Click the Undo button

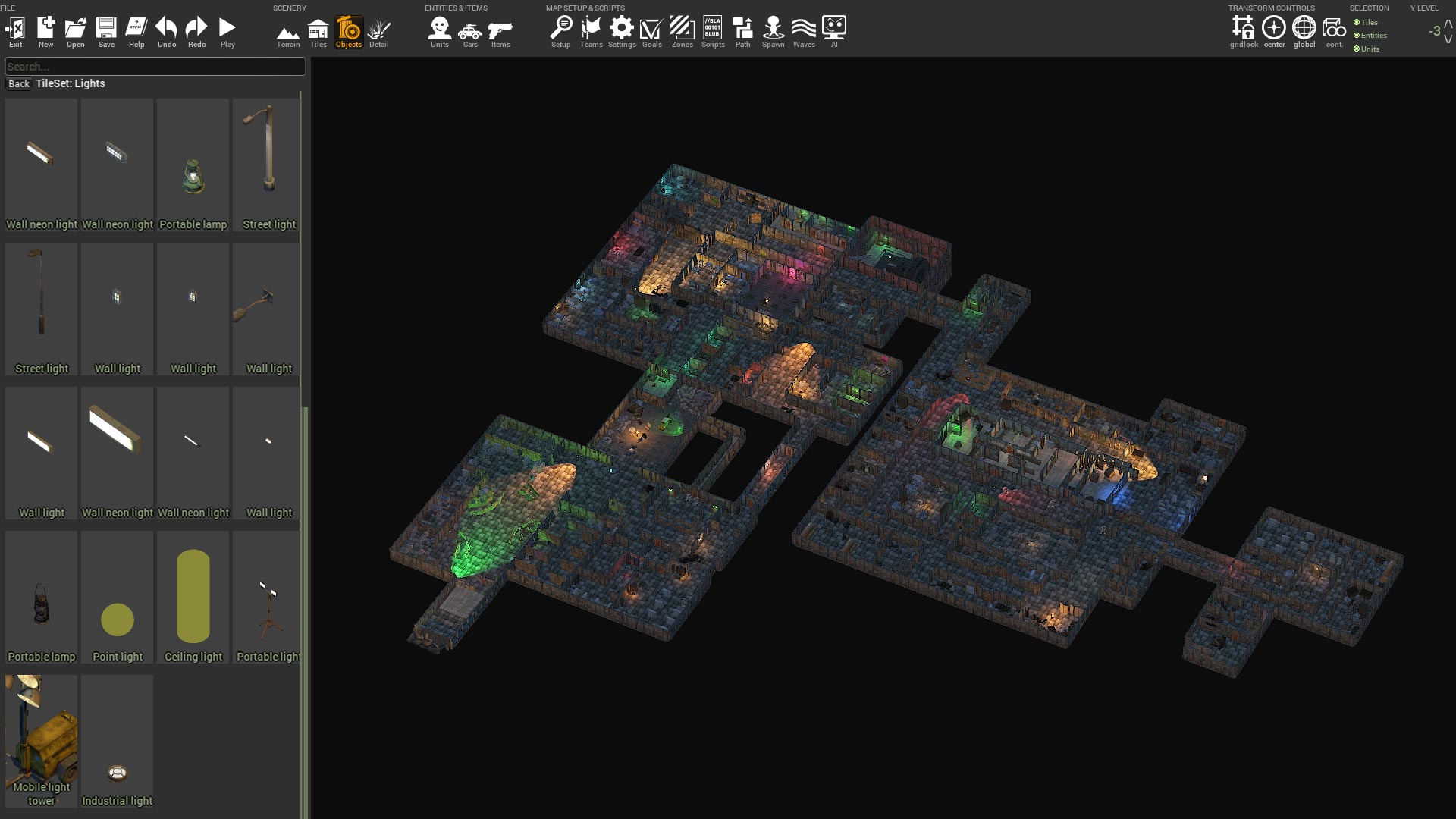coord(166,27)
